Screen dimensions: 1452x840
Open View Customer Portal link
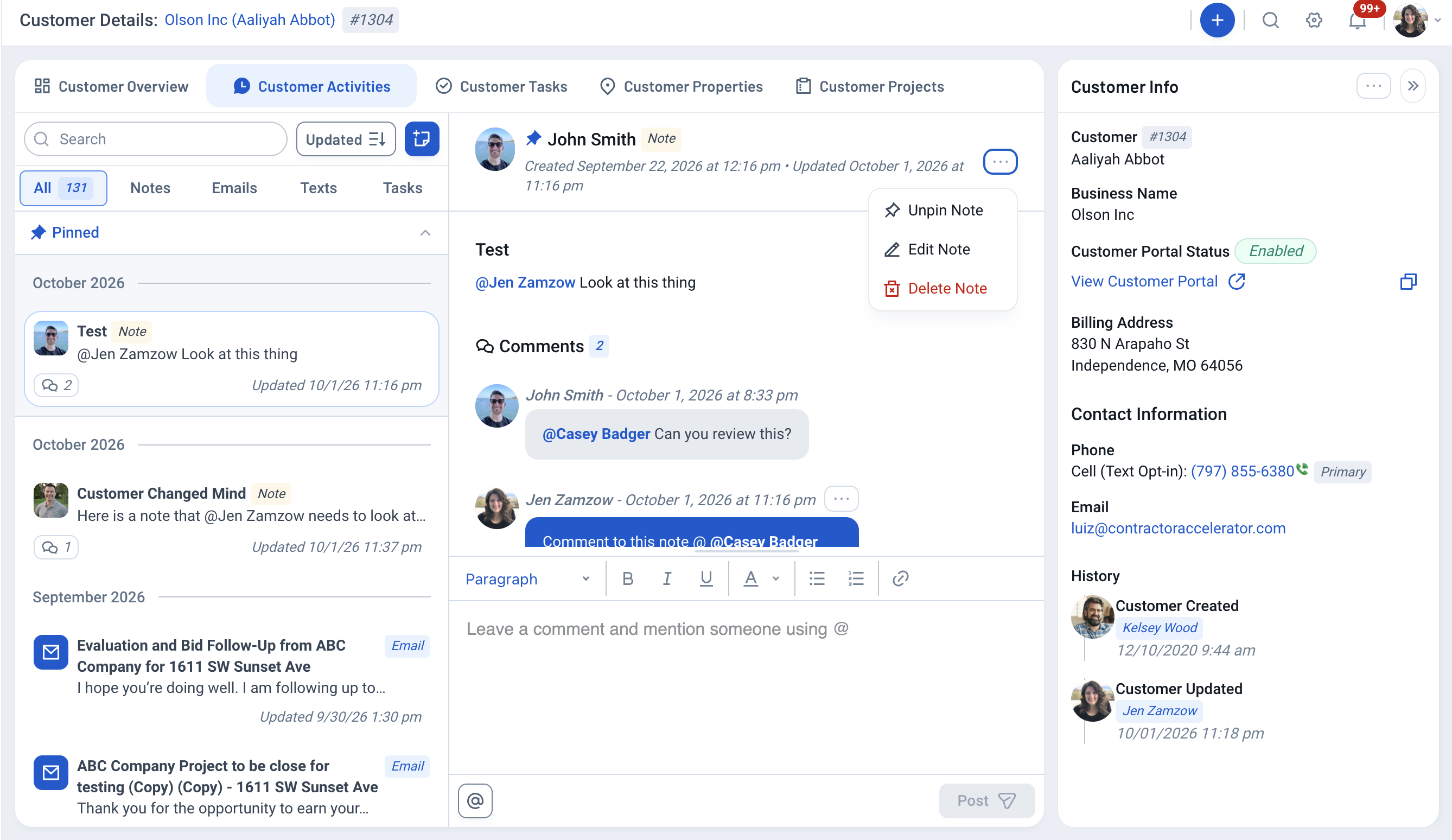tap(1158, 281)
